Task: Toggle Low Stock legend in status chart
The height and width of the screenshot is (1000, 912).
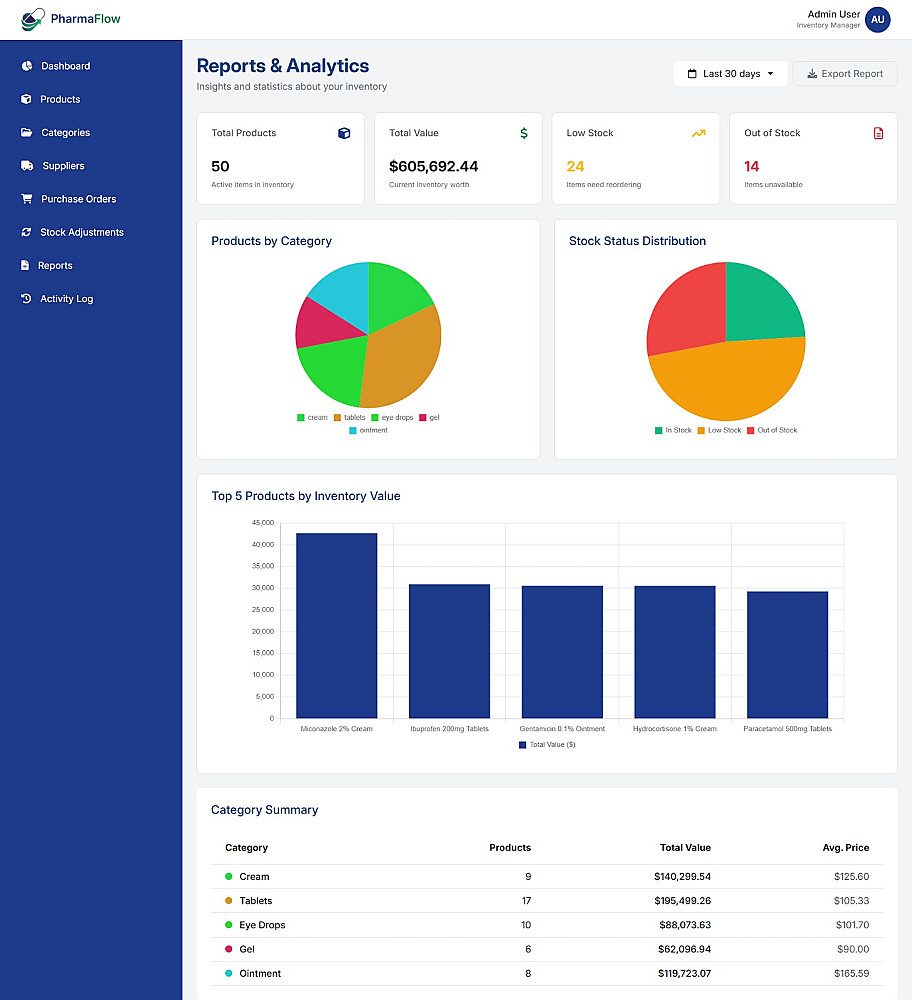Action: (x=719, y=430)
